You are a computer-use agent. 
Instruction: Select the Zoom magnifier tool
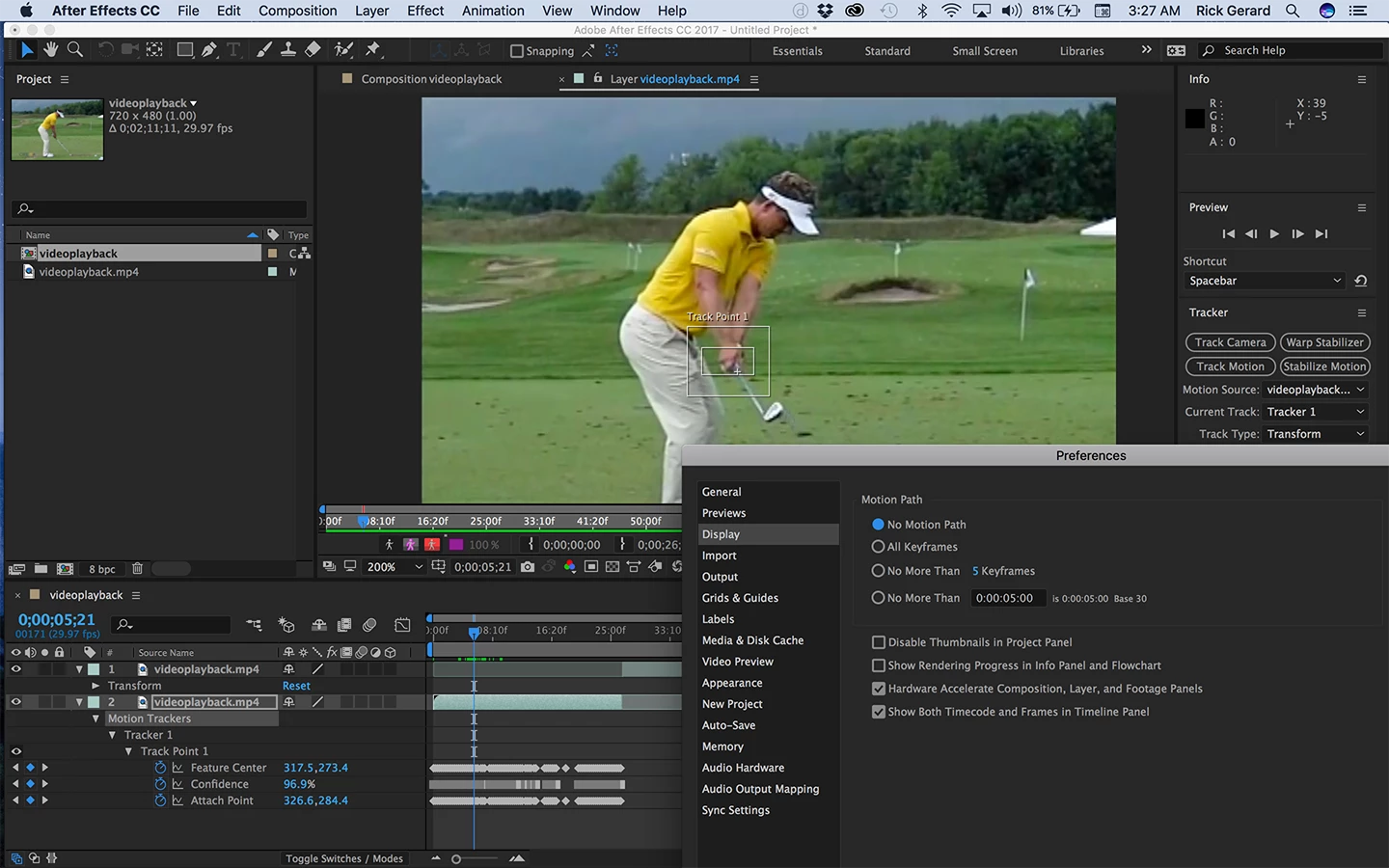[74, 50]
